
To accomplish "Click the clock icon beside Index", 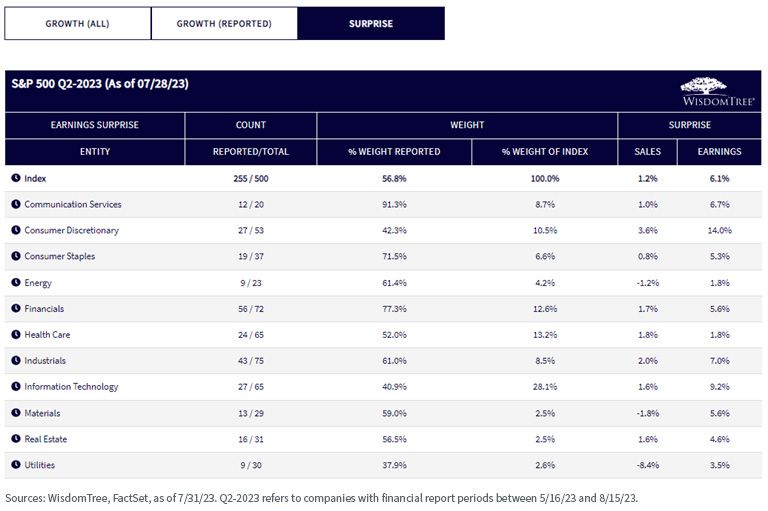I will click(x=16, y=178).
